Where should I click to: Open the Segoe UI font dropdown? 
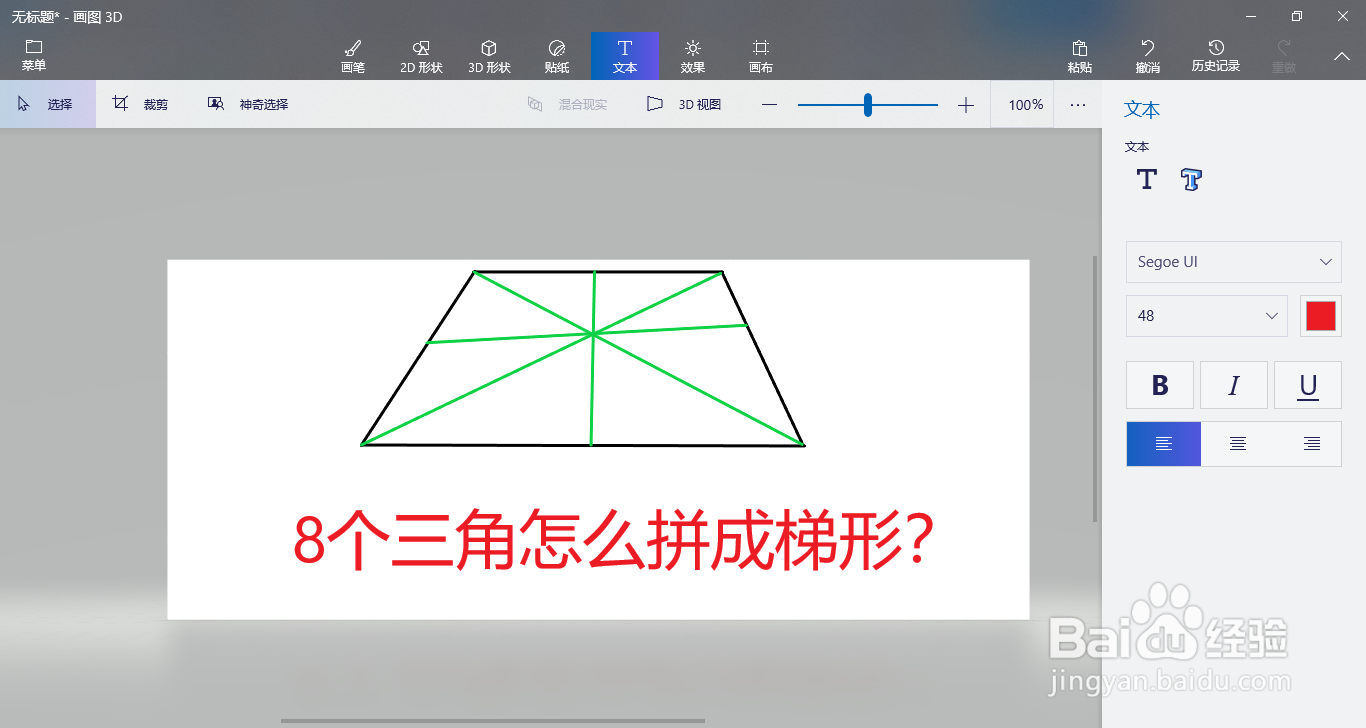click(1233, 261)
